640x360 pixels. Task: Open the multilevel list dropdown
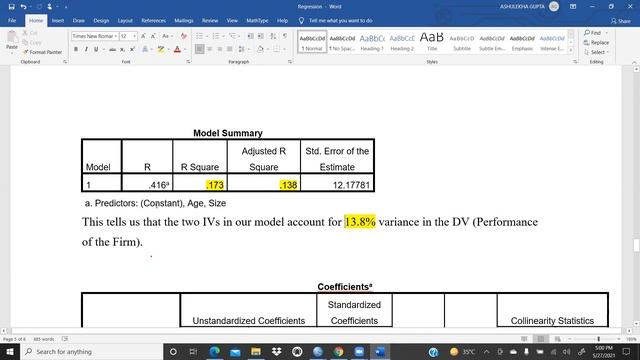click(x=240, y=36)
